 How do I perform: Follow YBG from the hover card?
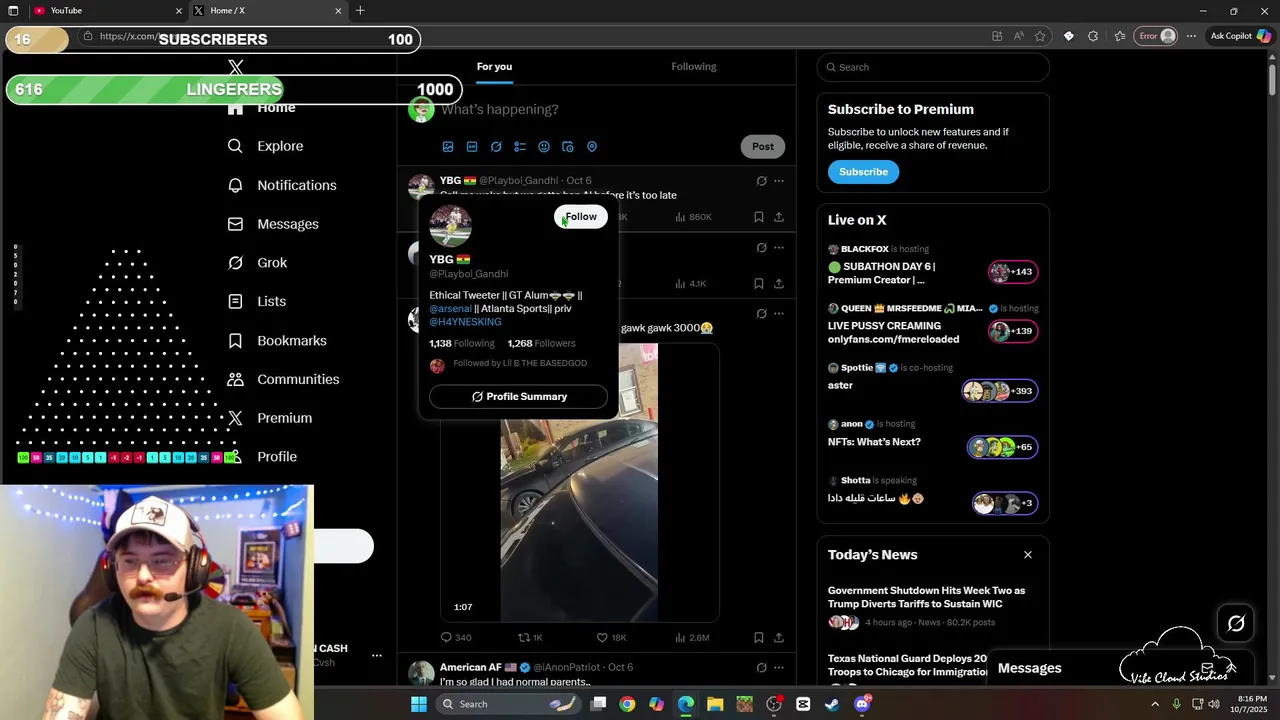pos(581,217)
